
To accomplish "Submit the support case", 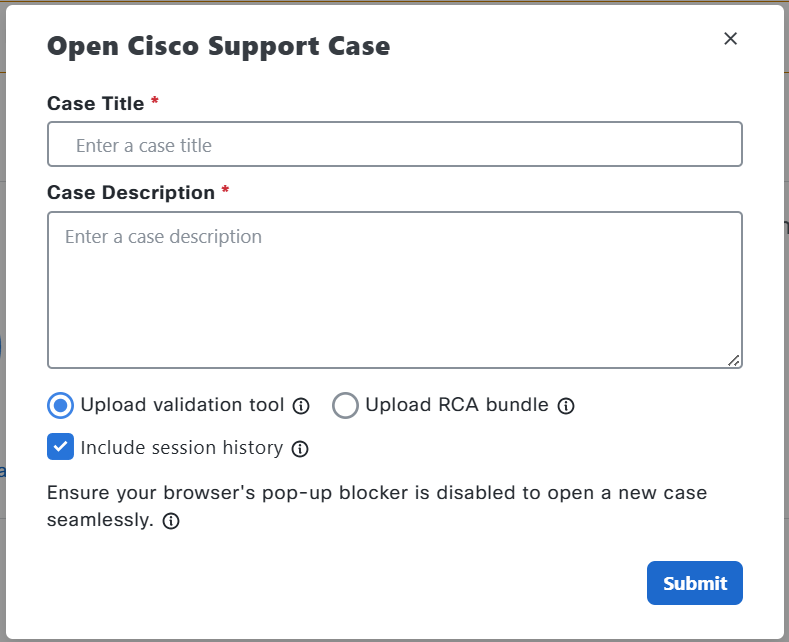I will [694, 583].
